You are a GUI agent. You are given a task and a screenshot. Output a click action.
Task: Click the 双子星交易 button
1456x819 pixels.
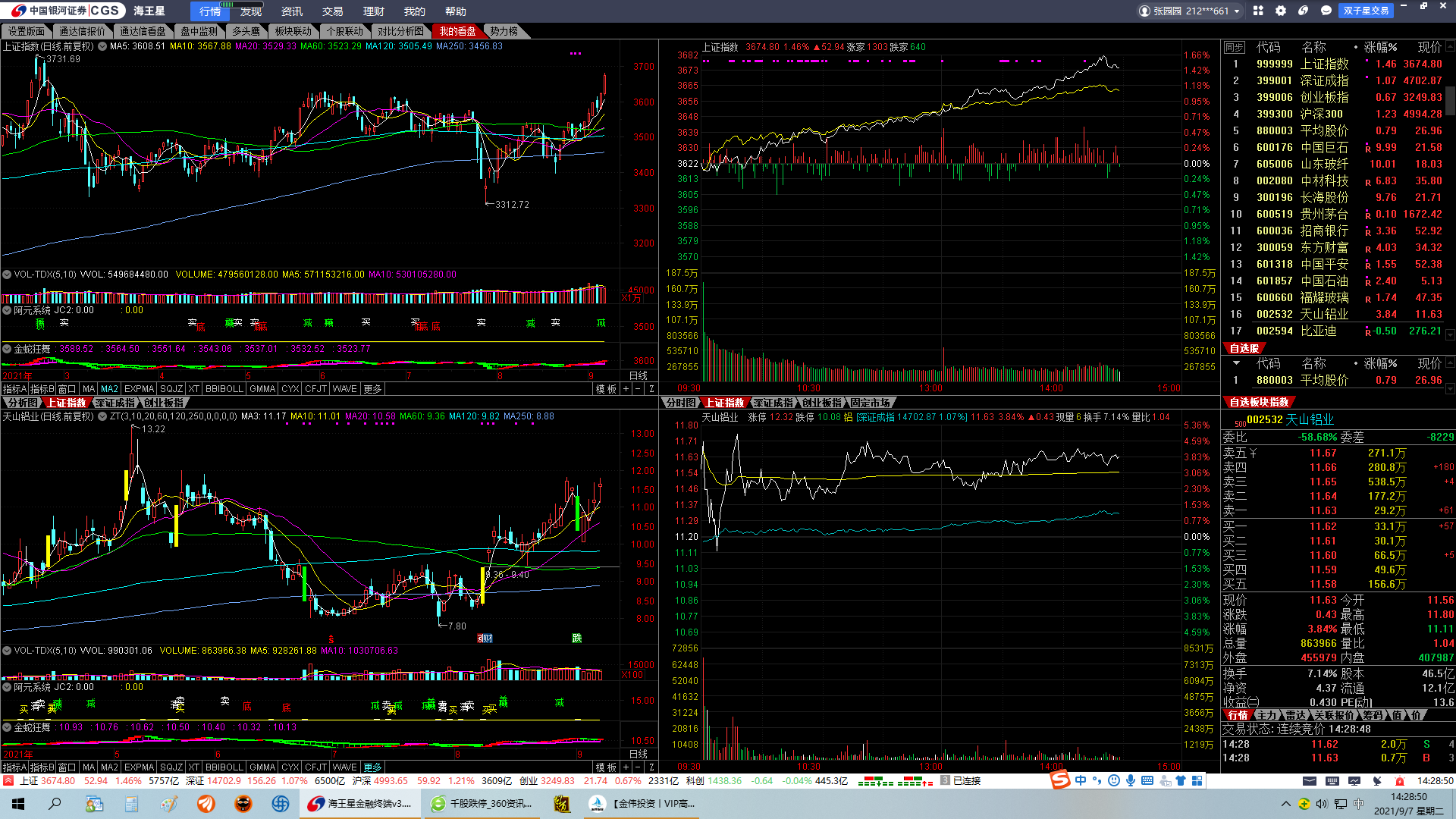tap(1366, 11)
